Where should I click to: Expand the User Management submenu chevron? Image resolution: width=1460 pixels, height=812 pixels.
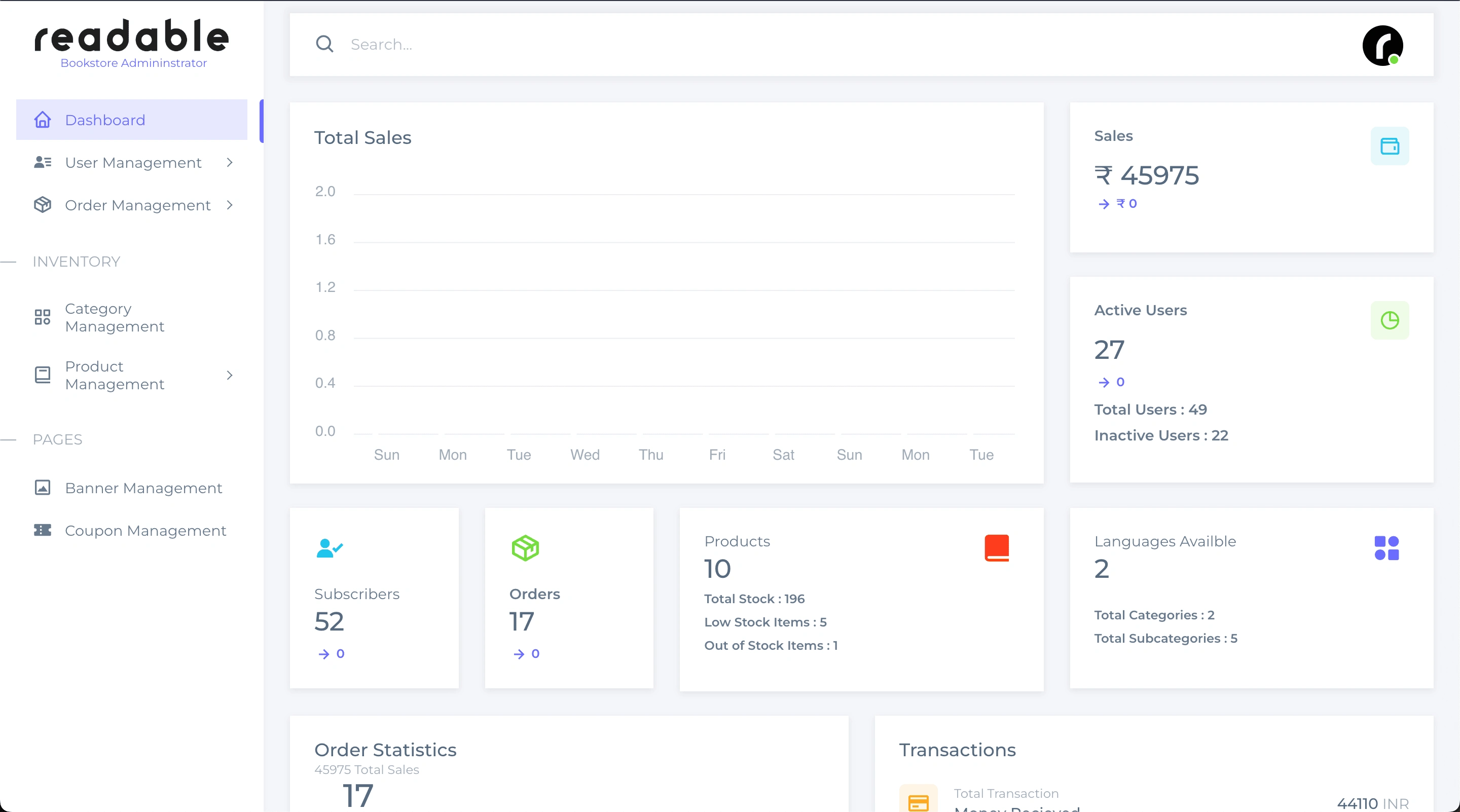click(230, 162)
